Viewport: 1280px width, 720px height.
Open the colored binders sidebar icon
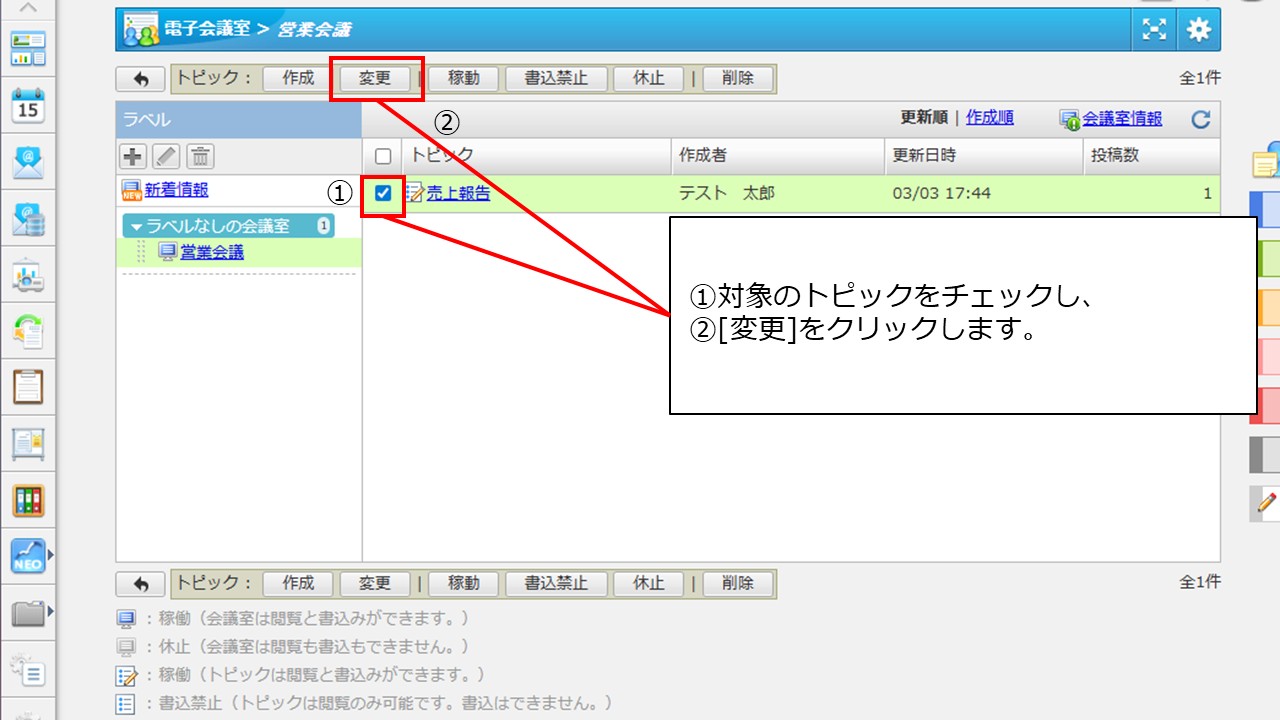[28, 500]
